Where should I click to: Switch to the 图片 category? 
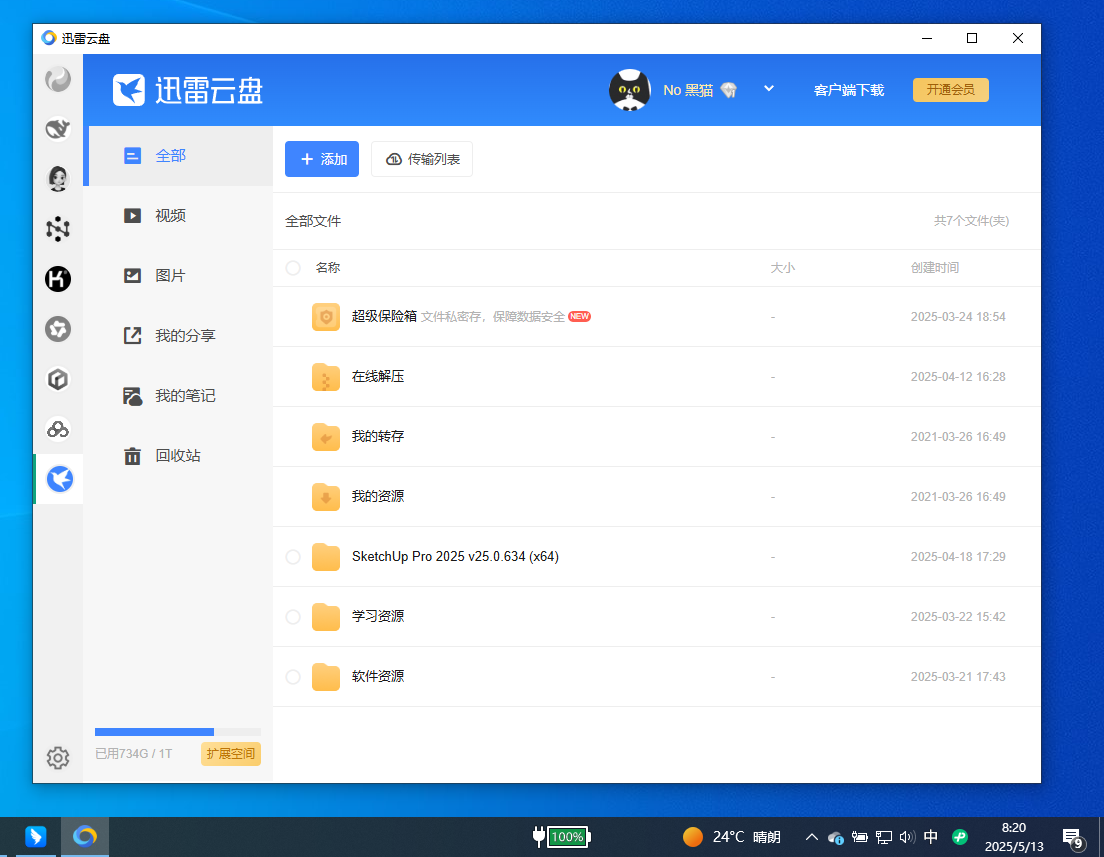[180, 275]
